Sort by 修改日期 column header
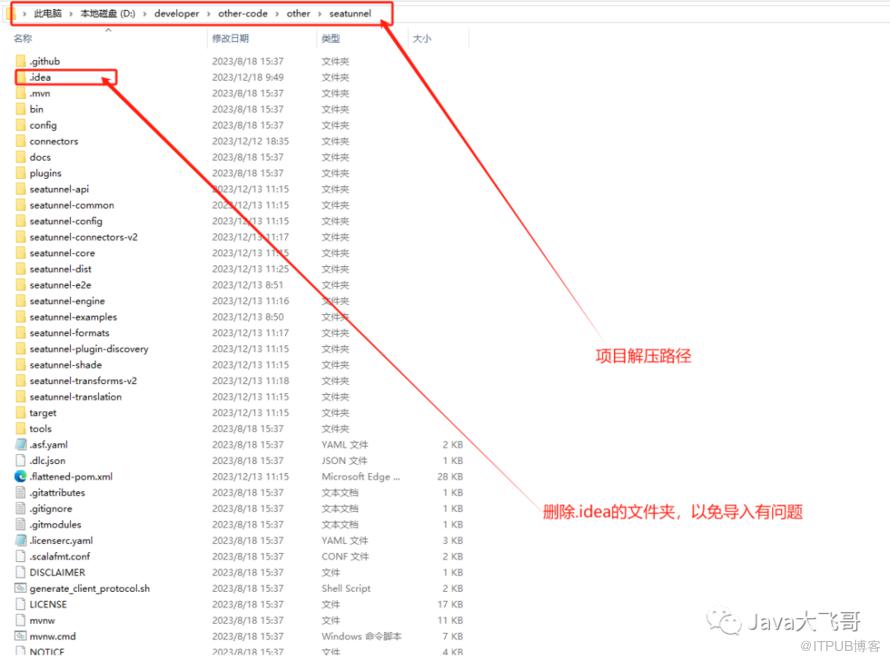Viewport: 890px width, 661px height. click(x=230, y=39)
